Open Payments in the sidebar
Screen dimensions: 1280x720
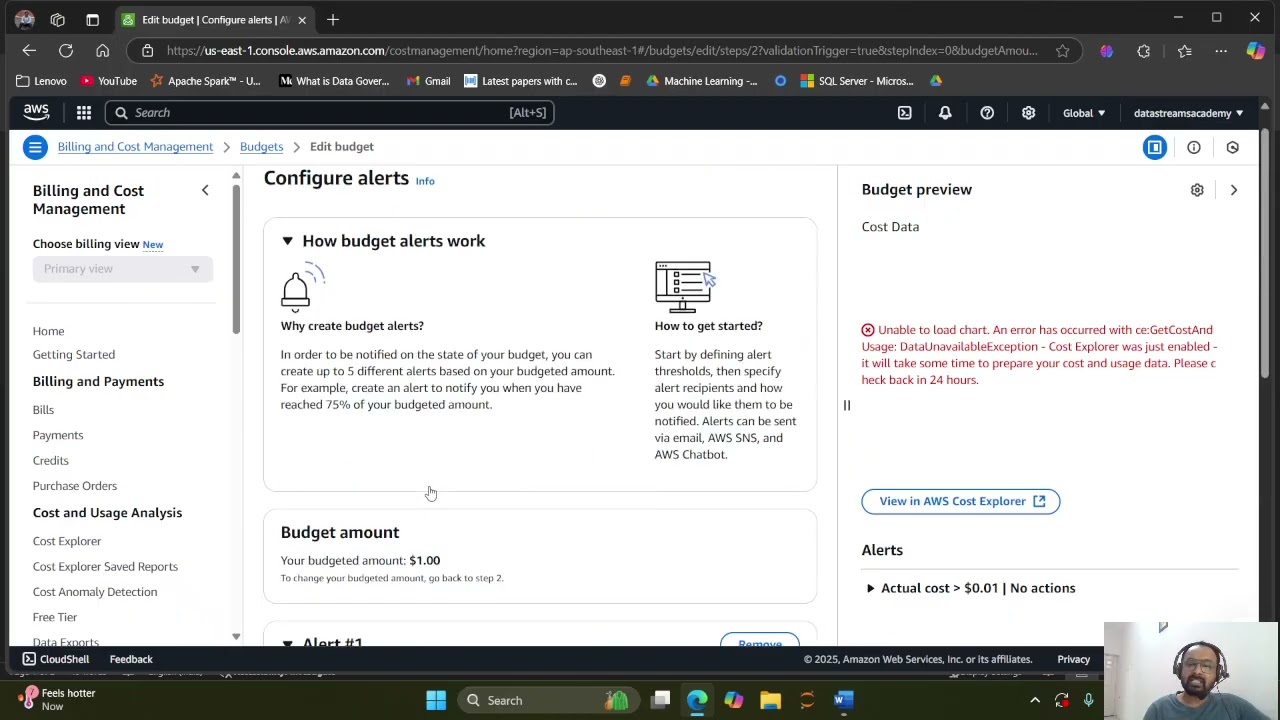(x=58, y=435)
